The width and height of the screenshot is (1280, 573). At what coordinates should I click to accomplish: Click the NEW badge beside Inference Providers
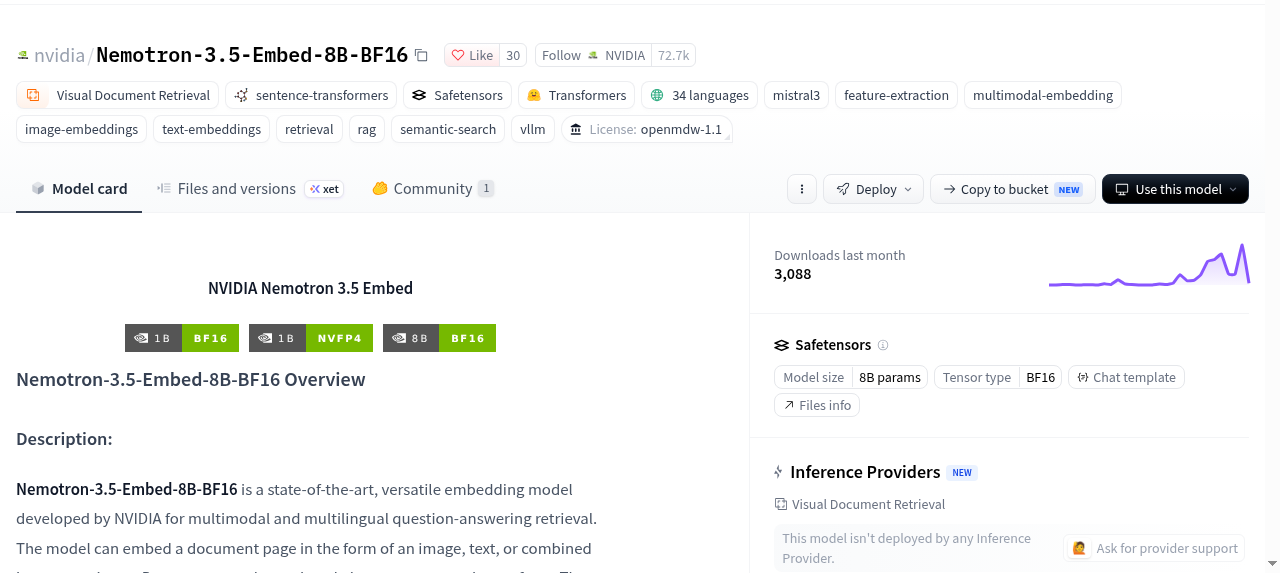962,473
